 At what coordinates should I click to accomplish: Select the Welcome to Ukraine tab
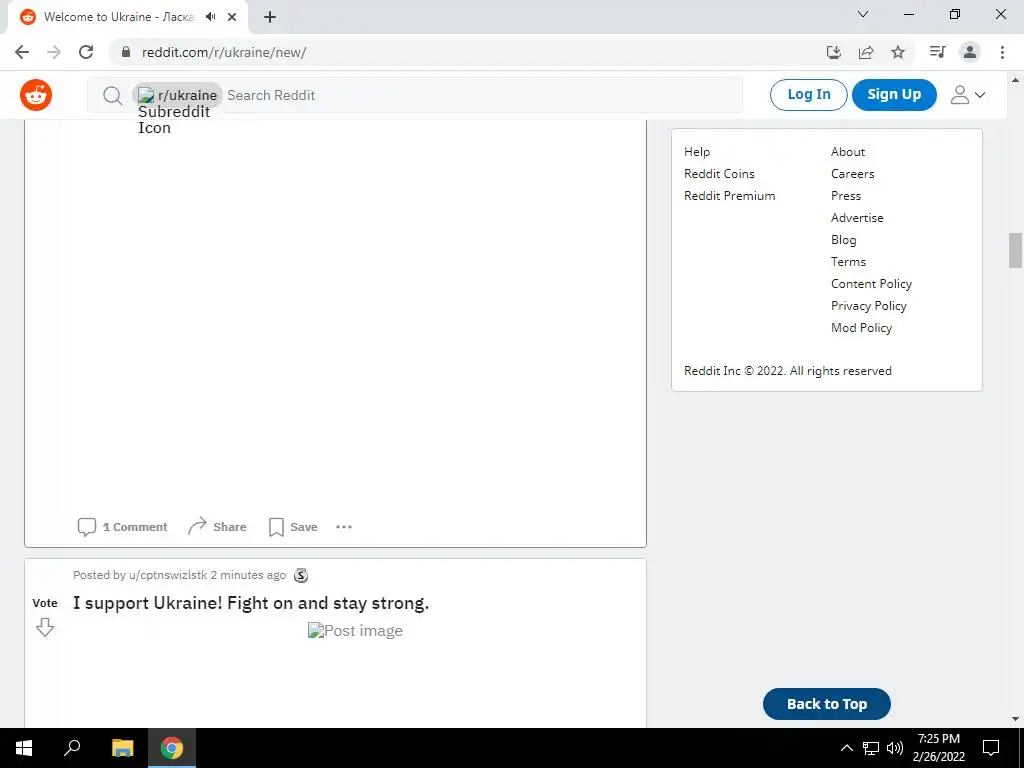(x=127, y=17)
